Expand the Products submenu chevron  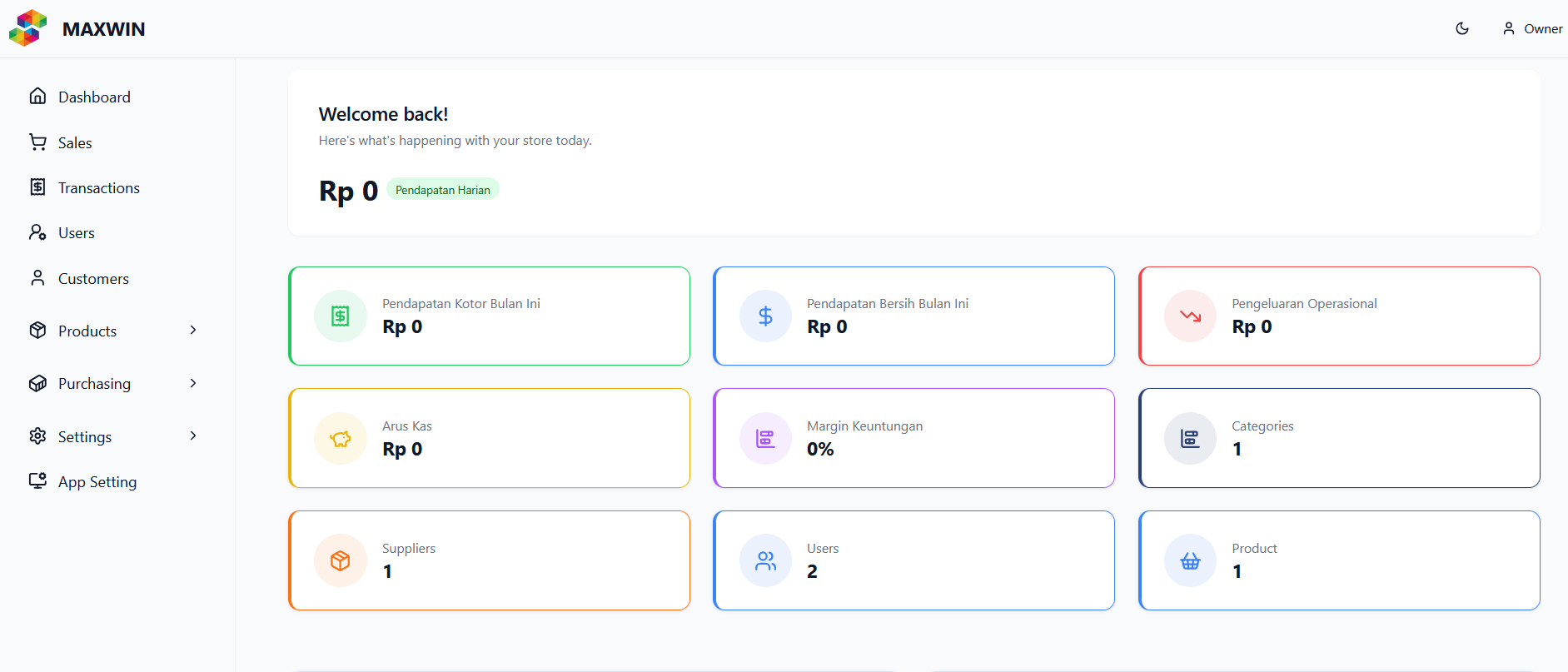(x=193, y=331)
